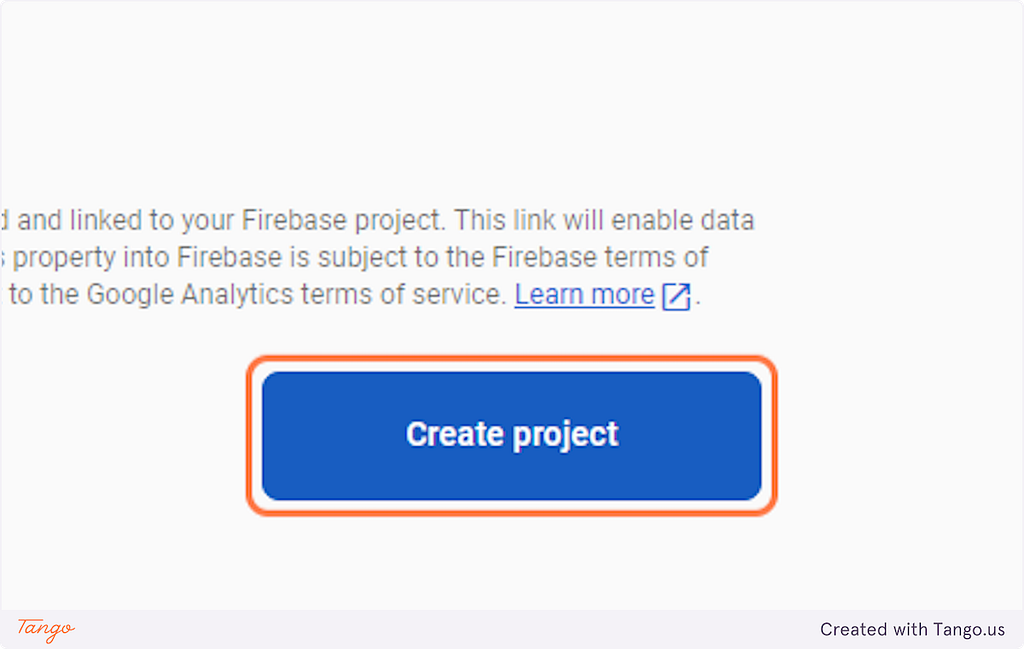The width and height of the screenshot is (1024, 649).
Task: Click the Firebase terms of text
Action: click(600, 257)
